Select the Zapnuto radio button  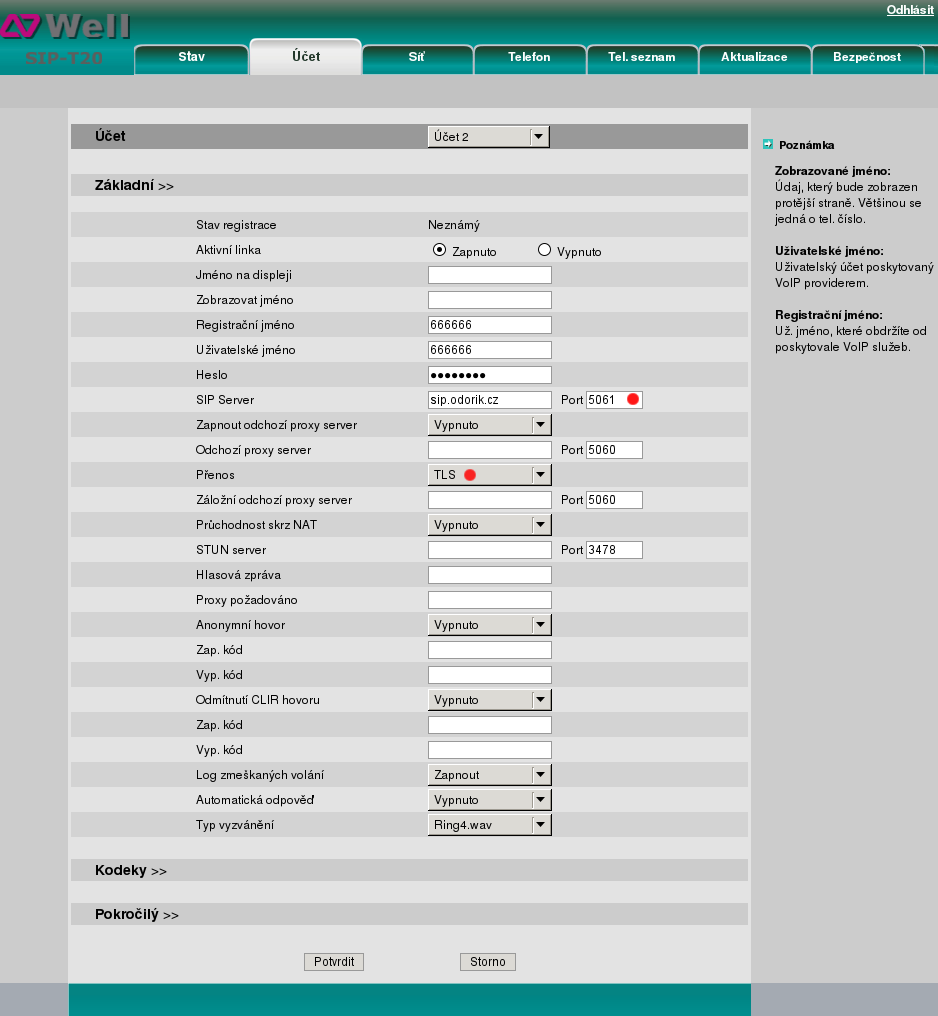(x=439, y=250)
